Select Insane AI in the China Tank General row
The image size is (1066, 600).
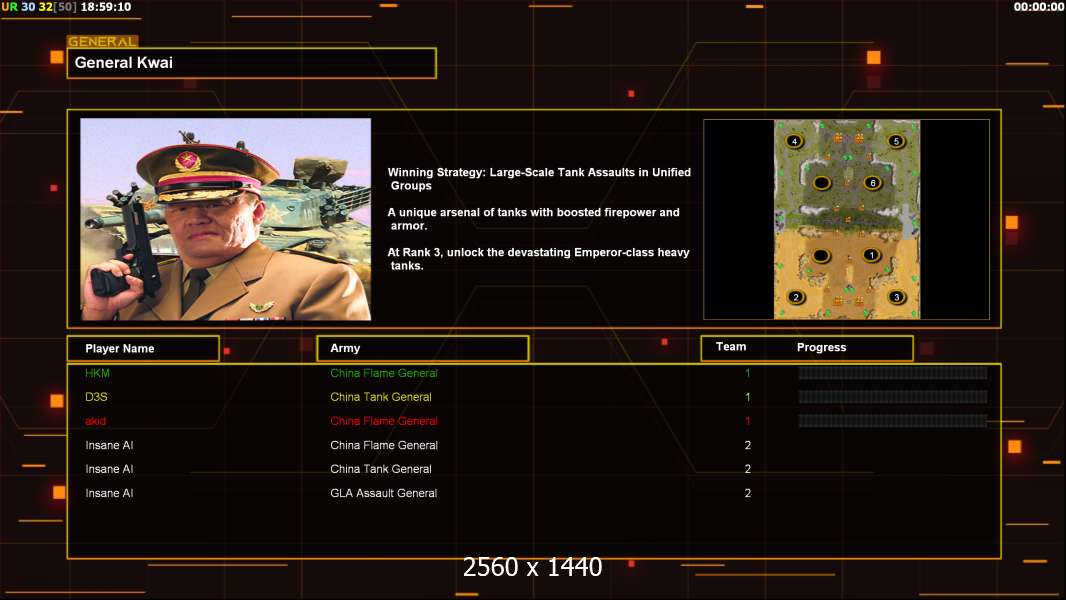(x=109, y=469)
